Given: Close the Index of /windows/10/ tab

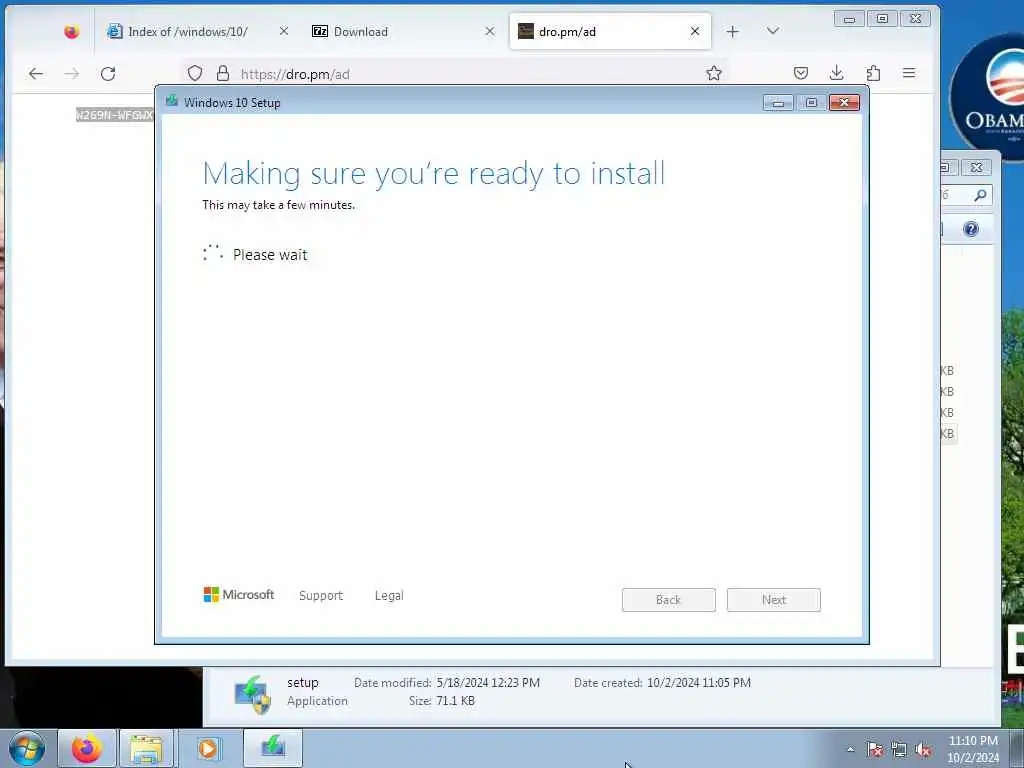Looking at the screenshot, I should point(283,31).
